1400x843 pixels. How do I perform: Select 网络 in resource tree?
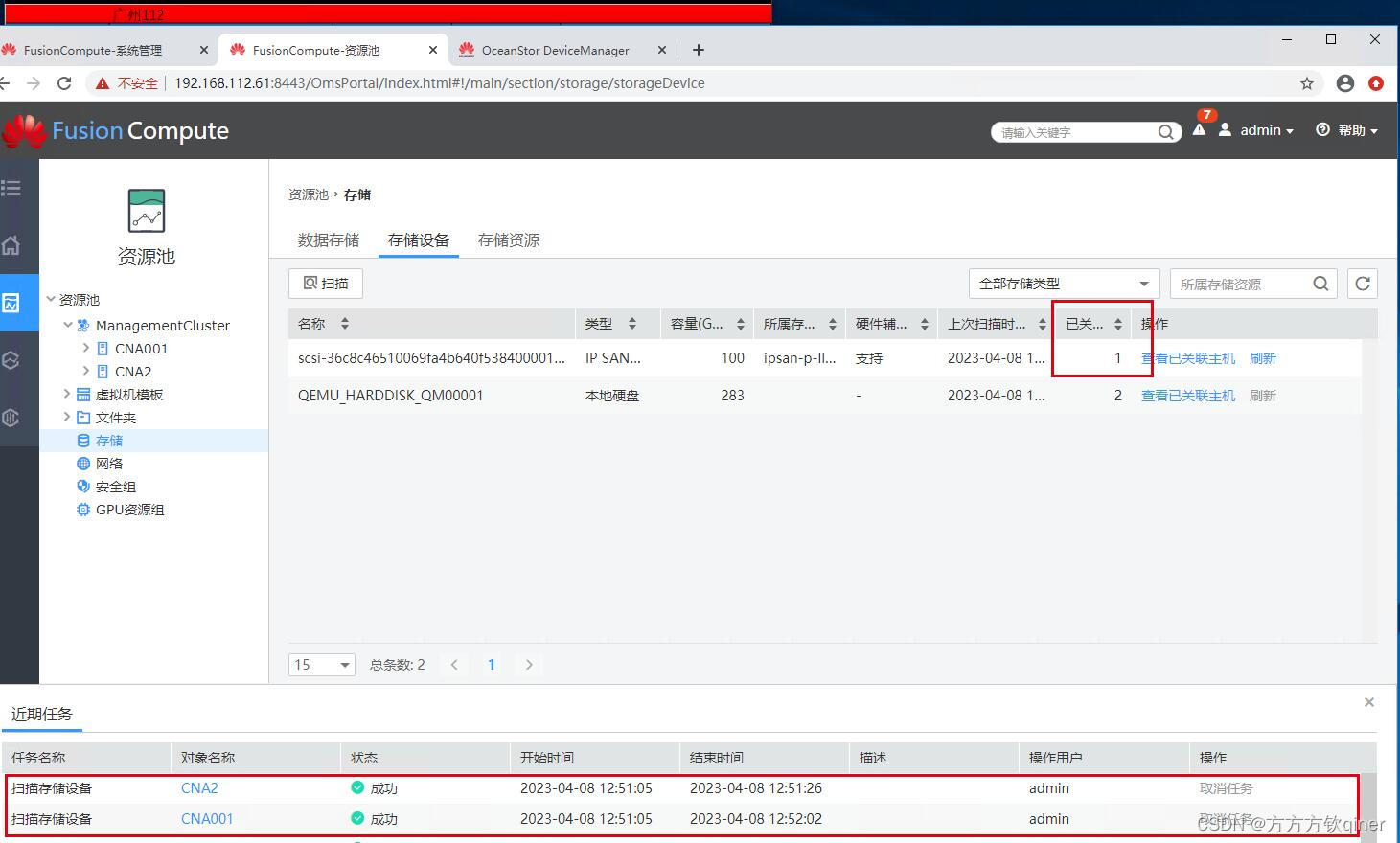coord(109,464)
